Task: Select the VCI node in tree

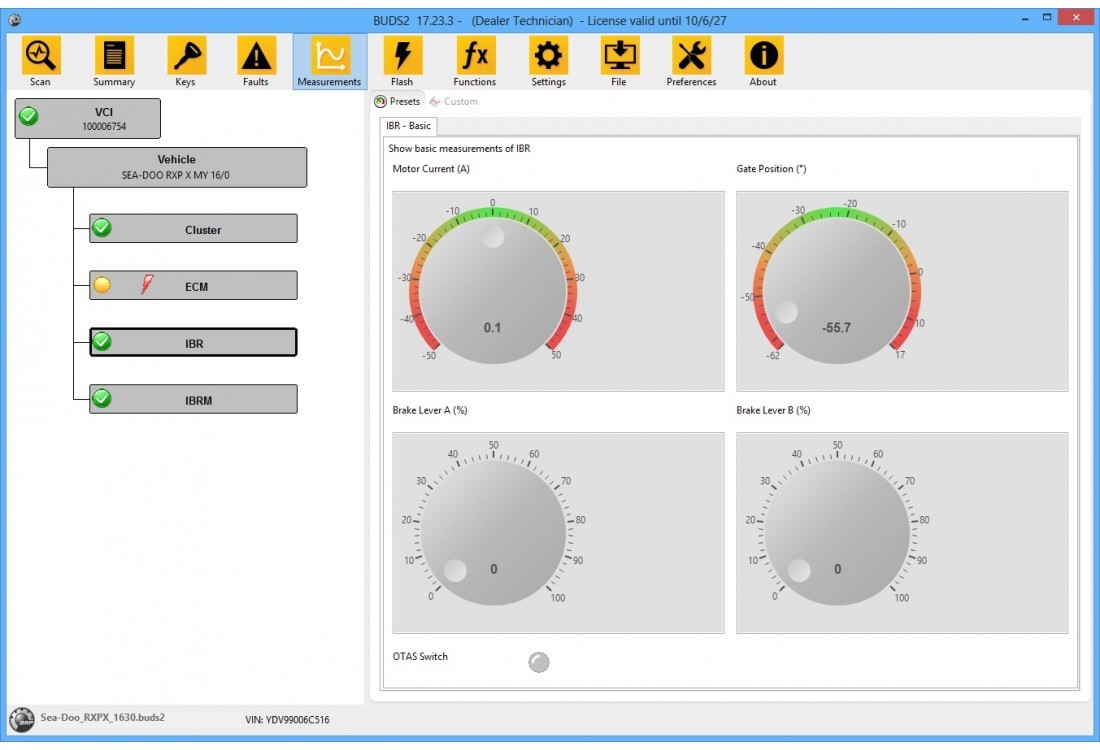Action: (88, 118)
